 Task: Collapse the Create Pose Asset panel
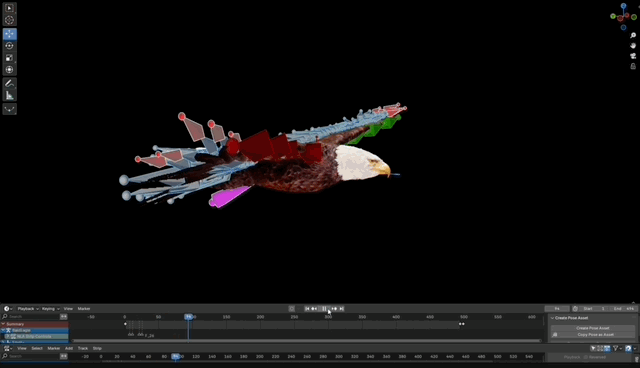coord(552,318)
